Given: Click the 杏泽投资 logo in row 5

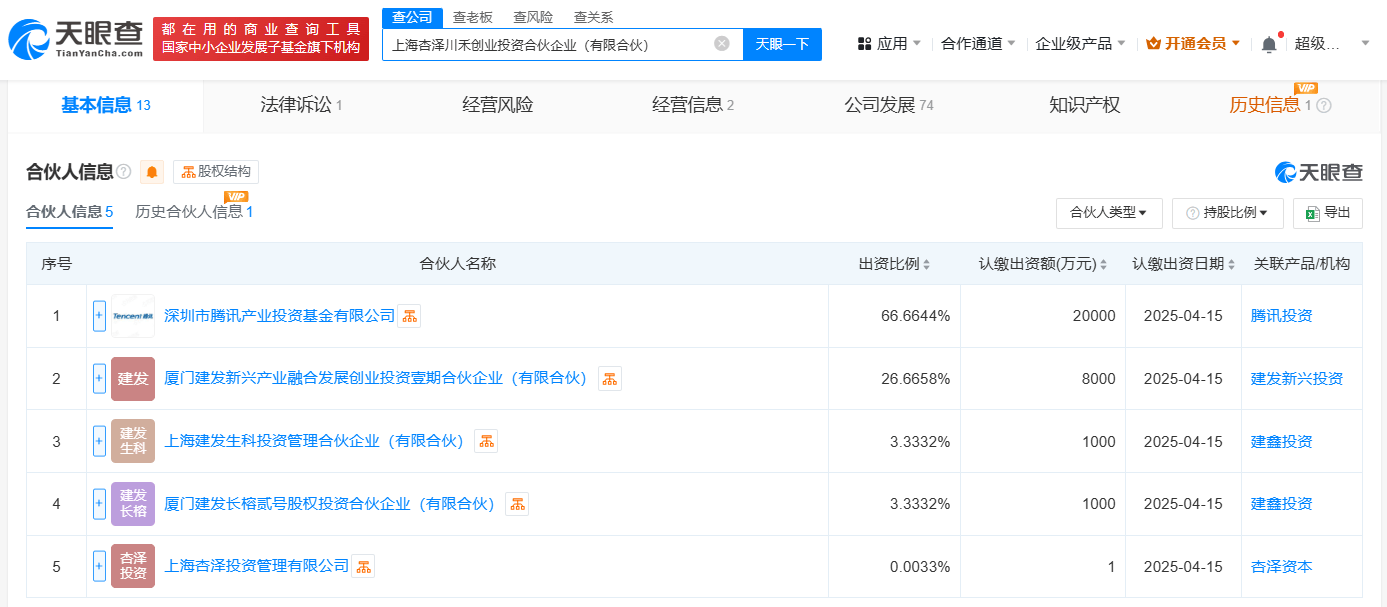Looking at the screenshot, I should click(133, 566).
